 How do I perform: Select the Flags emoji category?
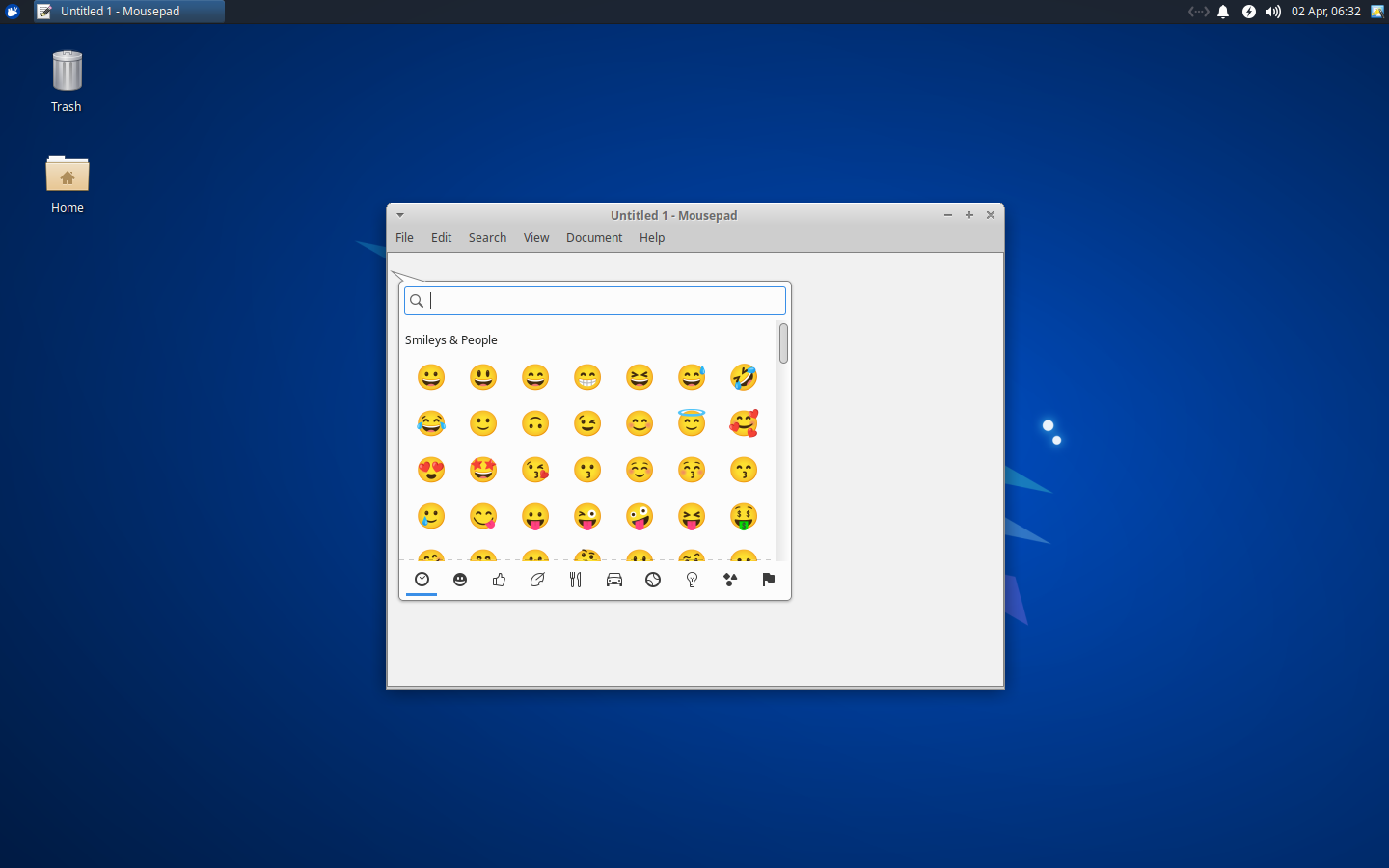pos(769,580)
